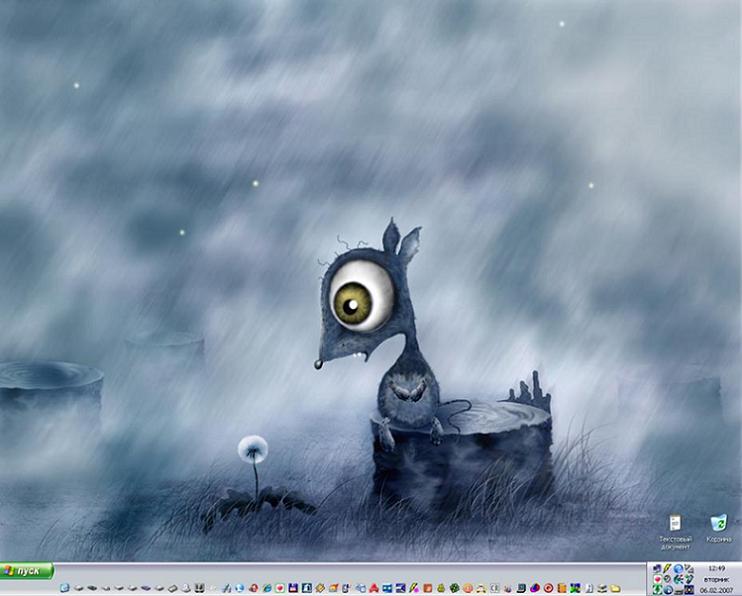The width and height of the screenshot is (742, 596).
Task: Click the red circular target taskbar icon
Action: coord(547,588)
